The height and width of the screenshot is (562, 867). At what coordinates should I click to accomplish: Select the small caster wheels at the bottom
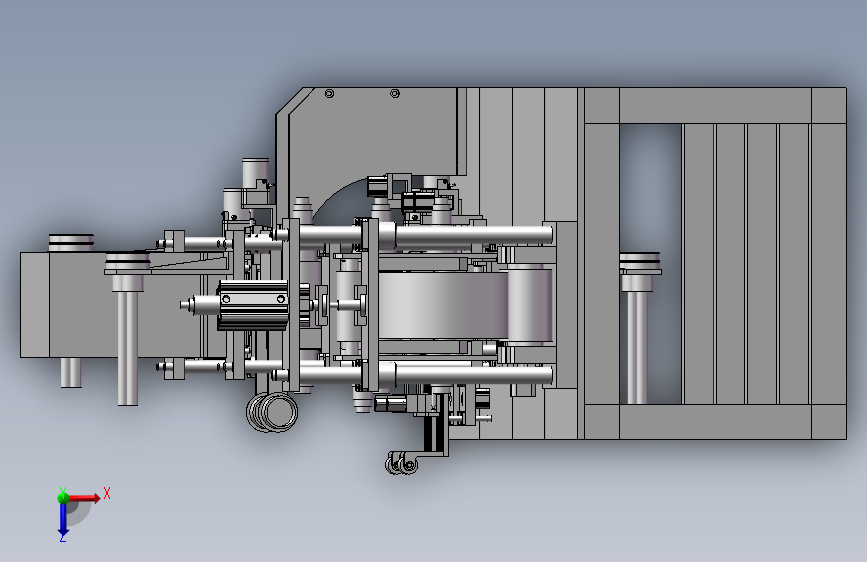[402, 463]
